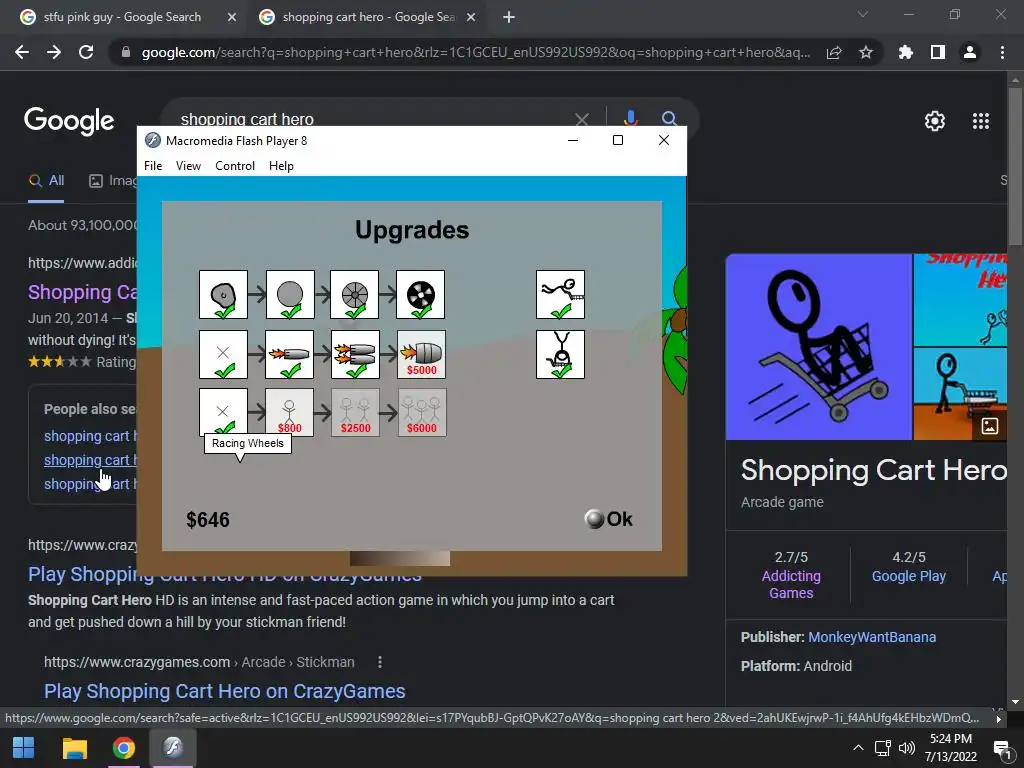Viewport: 1024px width, 768px height.
Task: Open the notification center icon
Action: pyautogui.click(x=1002, y=748)
